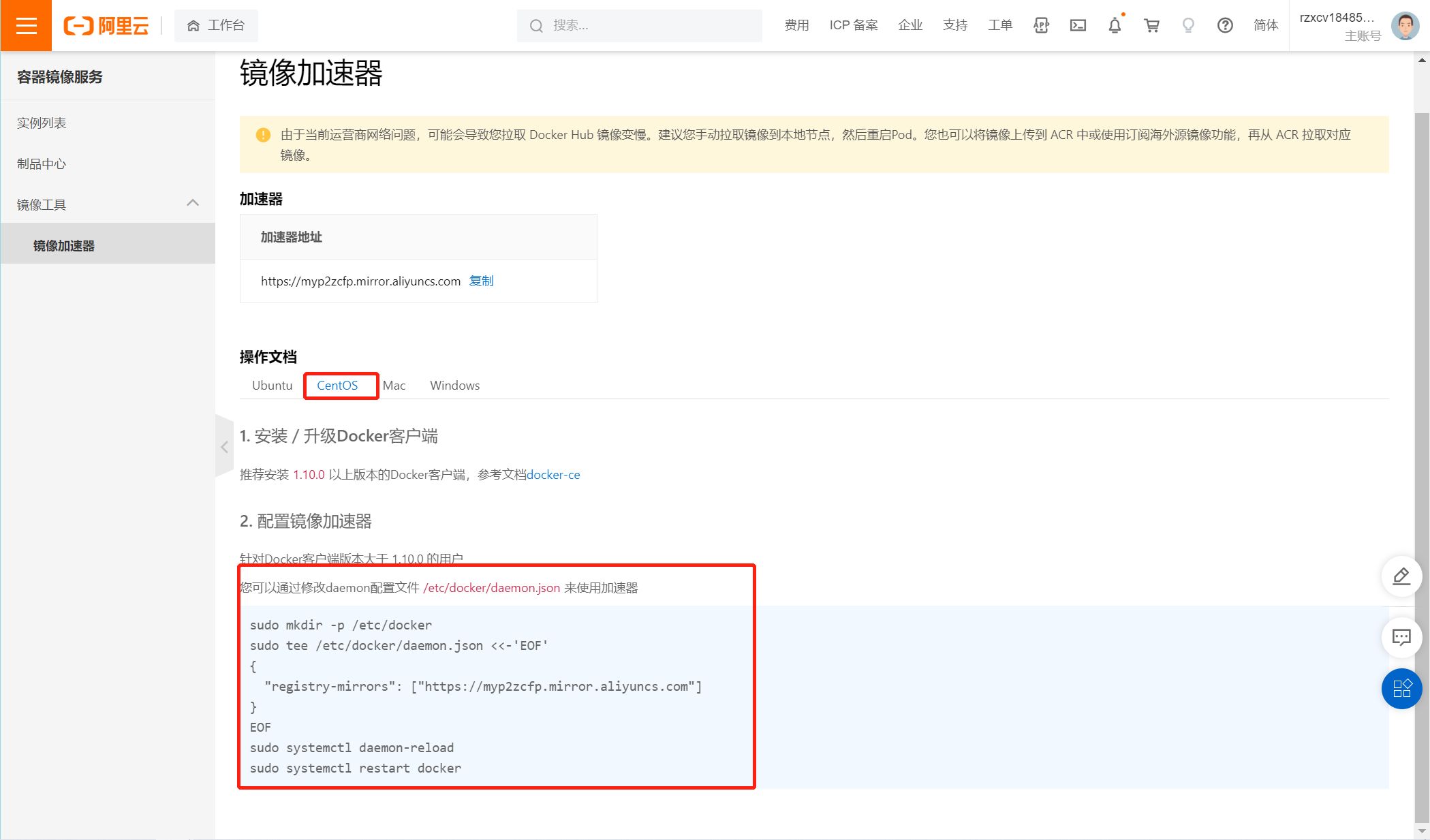Click the sudo tee daemon.json line
This screenshot has width=1430, height=840.
point(399,646)
